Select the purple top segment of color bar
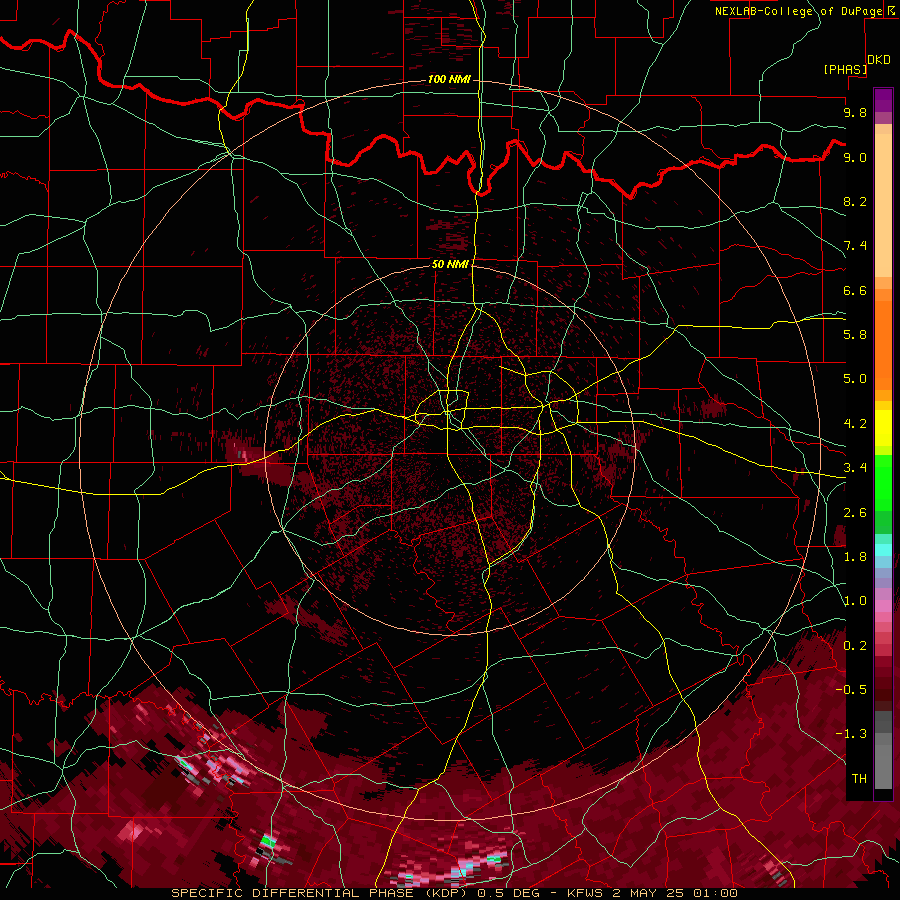900x900 pixels. click(883, 100)
